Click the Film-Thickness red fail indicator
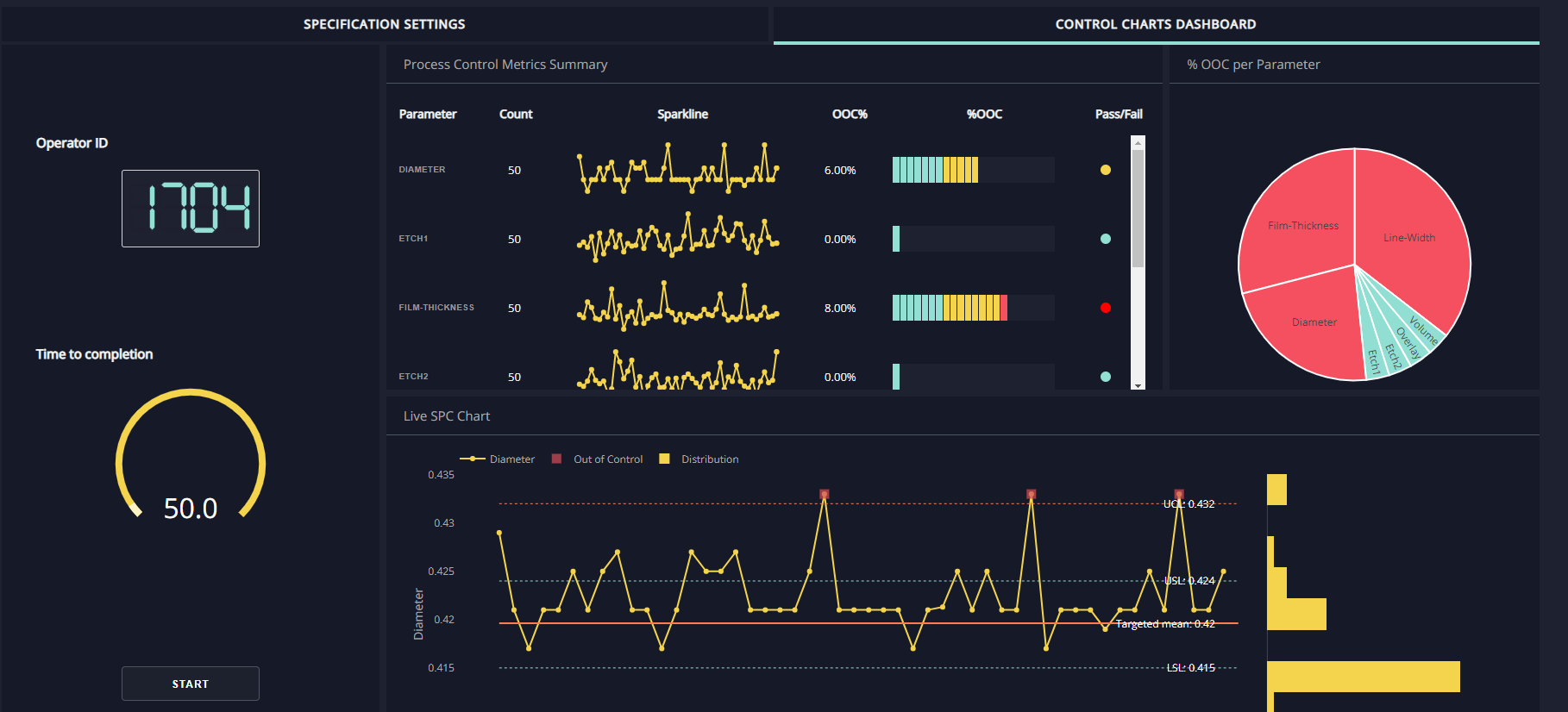1568x712 pixels. (x=1106, y=308)
